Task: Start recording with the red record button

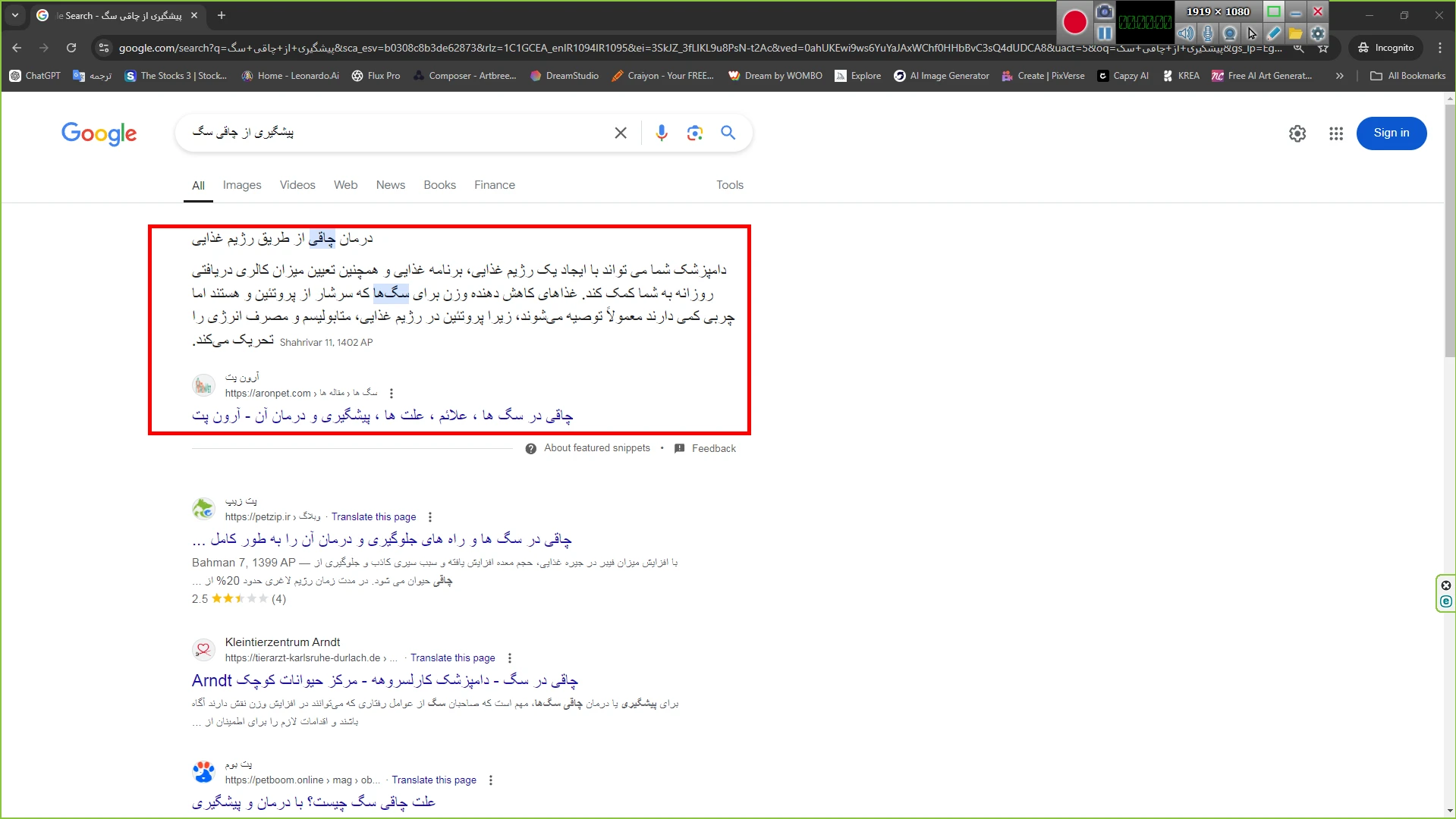Action: [x=1074, y=23]
